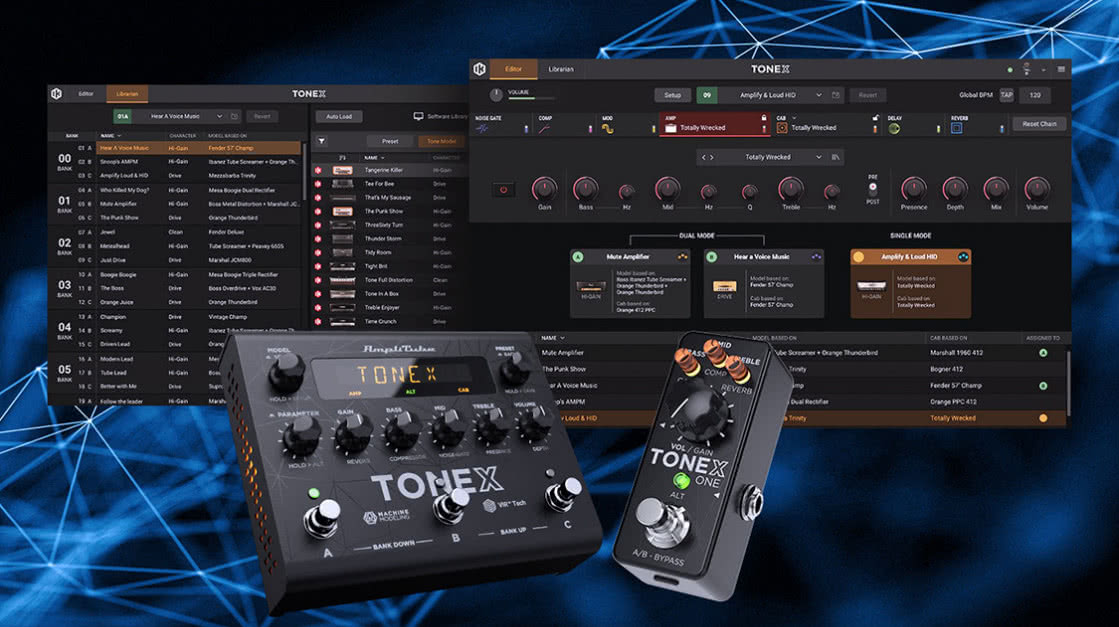Sort tone models by Name column in Librarian

pyautogui.click(x=375, y=158)
